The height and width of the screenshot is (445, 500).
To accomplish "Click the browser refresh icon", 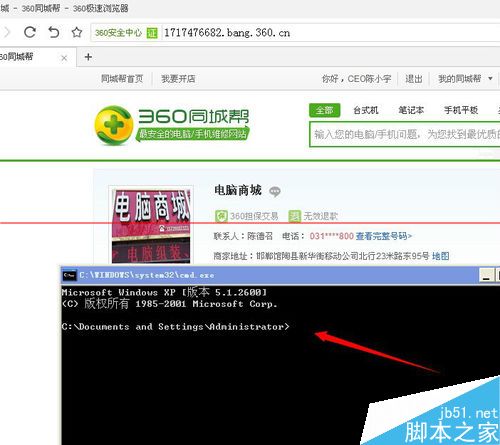I will (x=30, y=32).
